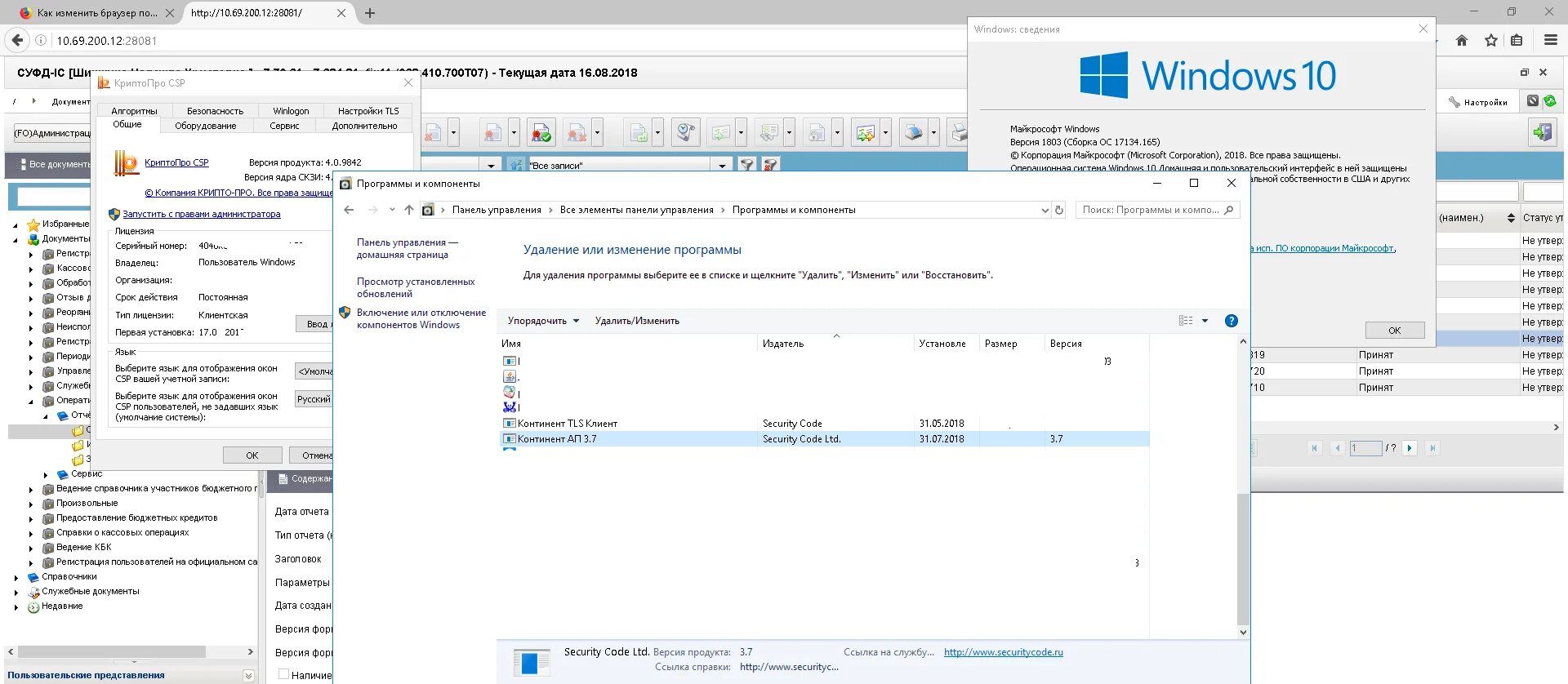Click Настройки in SUFD header

(1478, 102)
